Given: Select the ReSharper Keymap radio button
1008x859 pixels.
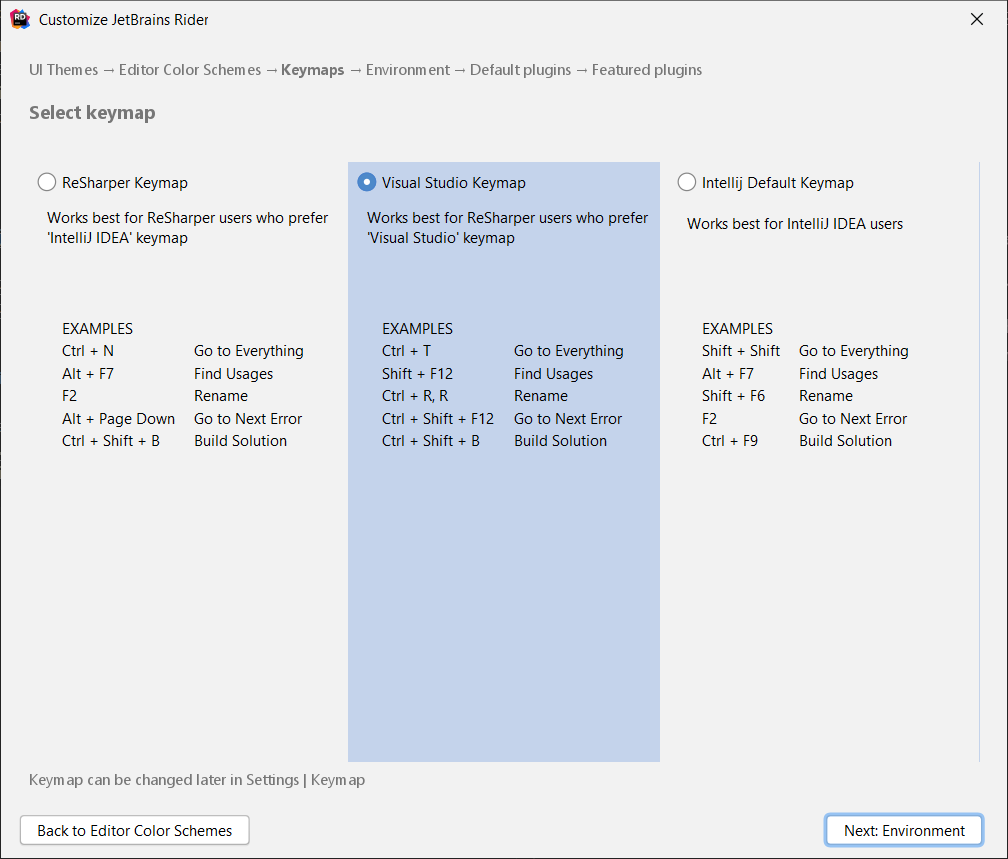Looking at the screenshot, I should pos(47,182).
